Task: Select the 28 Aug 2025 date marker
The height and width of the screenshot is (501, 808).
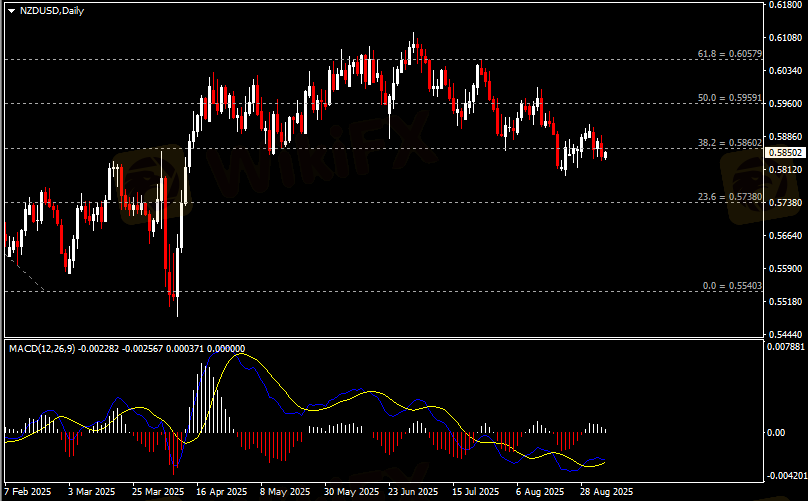Action: [607, 492]
